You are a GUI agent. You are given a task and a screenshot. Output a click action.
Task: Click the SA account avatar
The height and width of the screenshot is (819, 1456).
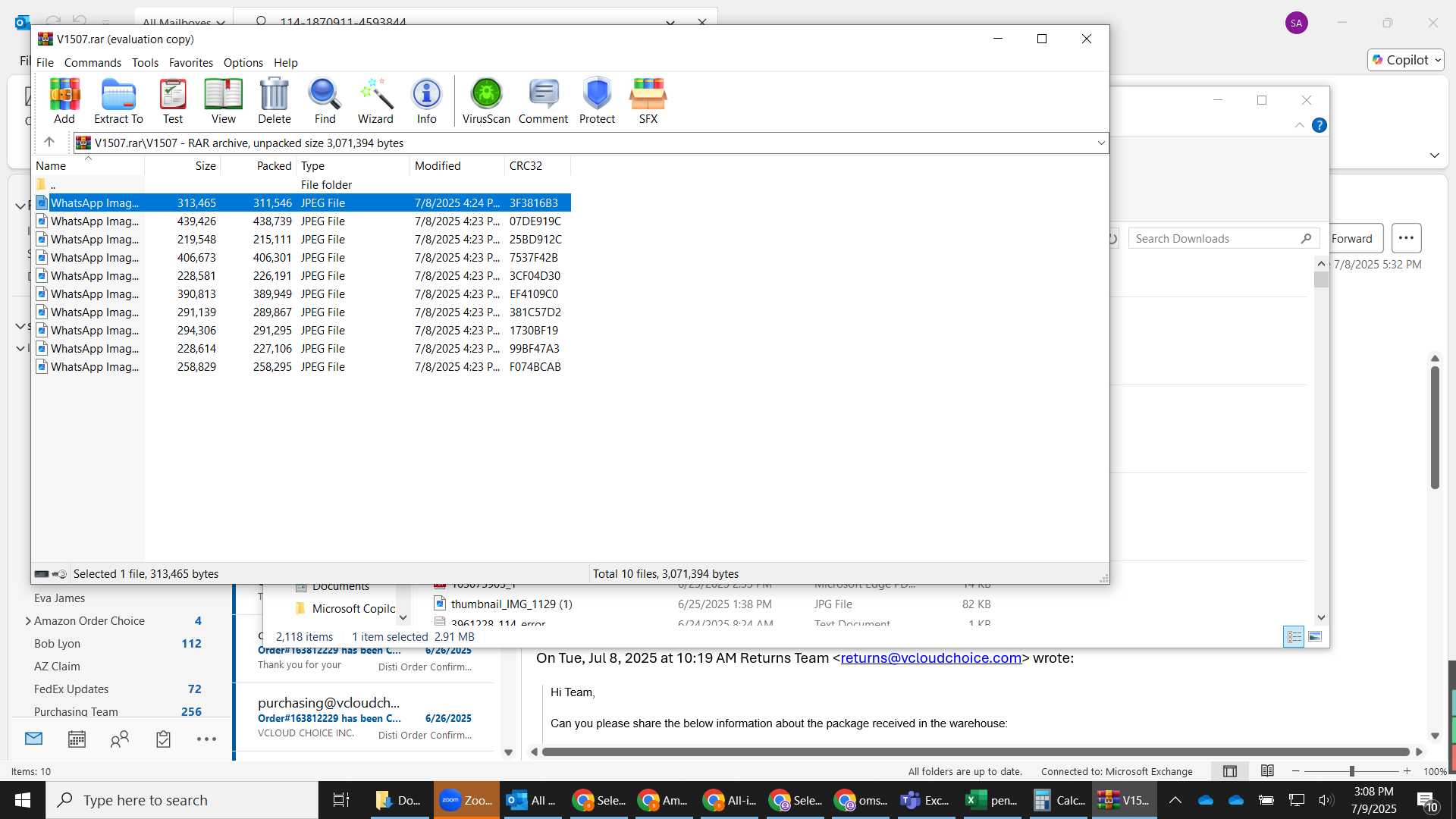[x=1296, y=23]
